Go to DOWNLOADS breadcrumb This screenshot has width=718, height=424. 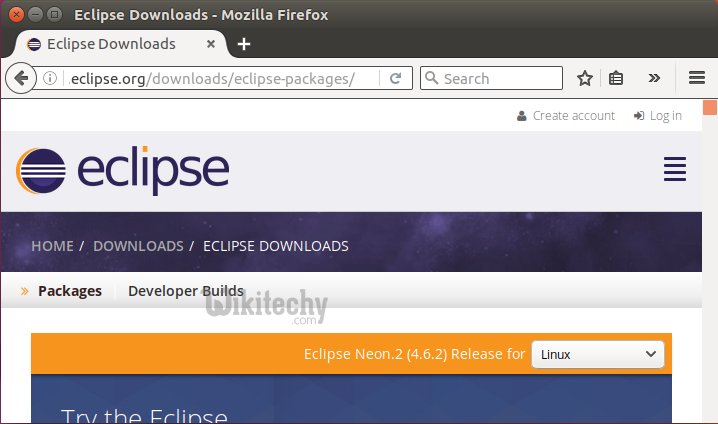tap(138, 246)
